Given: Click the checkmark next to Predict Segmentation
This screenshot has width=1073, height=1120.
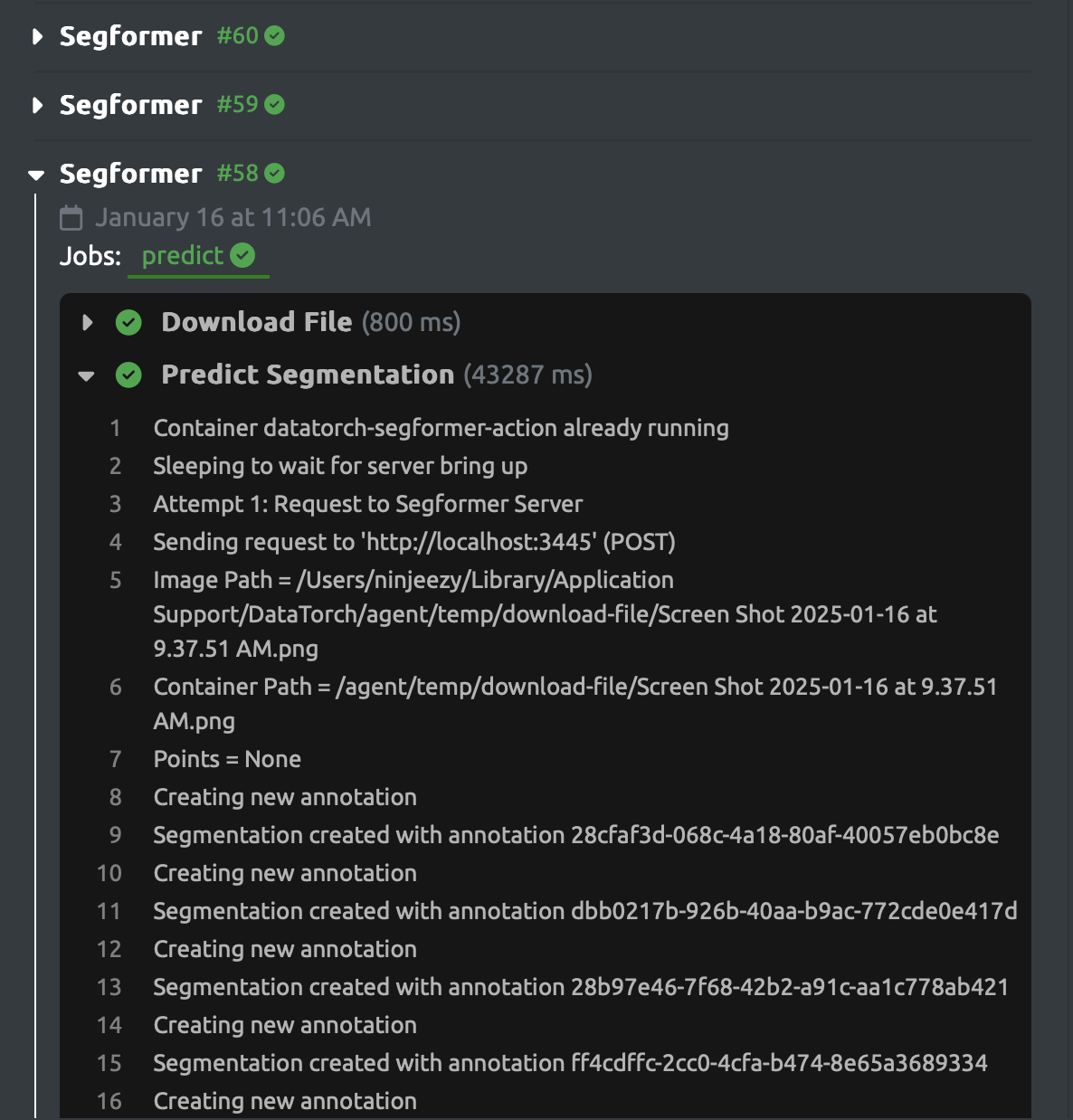Looking at the screenshot, I should (x=128, y=375).
